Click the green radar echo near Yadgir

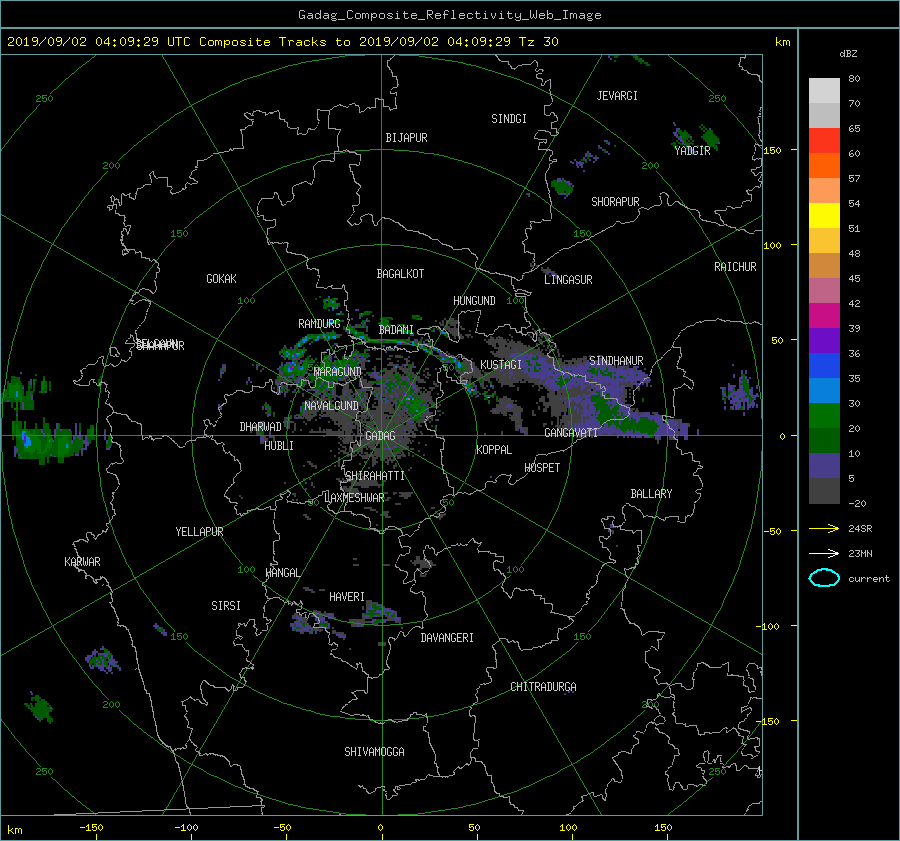[709, 137]
